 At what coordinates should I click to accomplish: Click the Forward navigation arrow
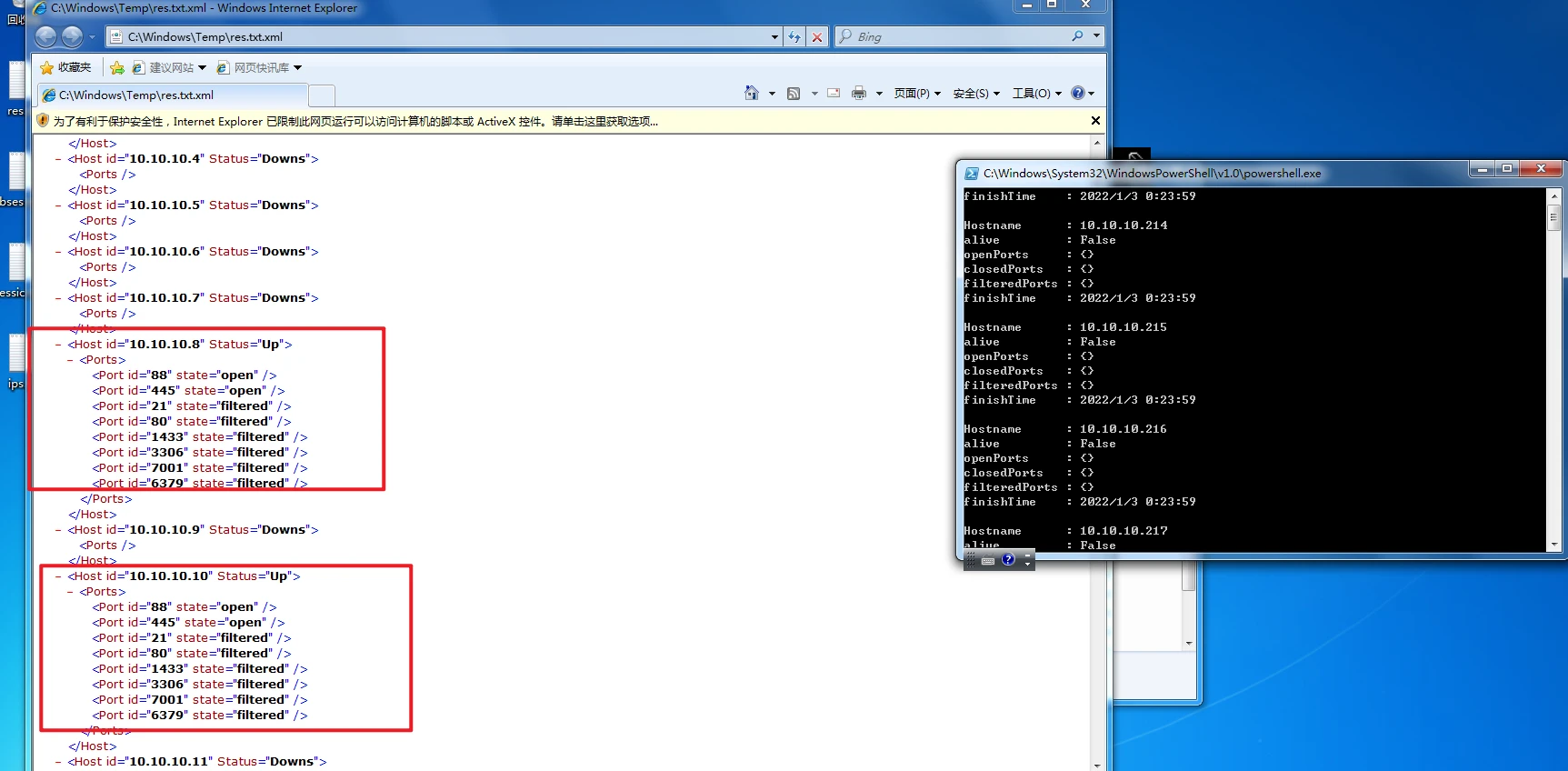(73, 36)
